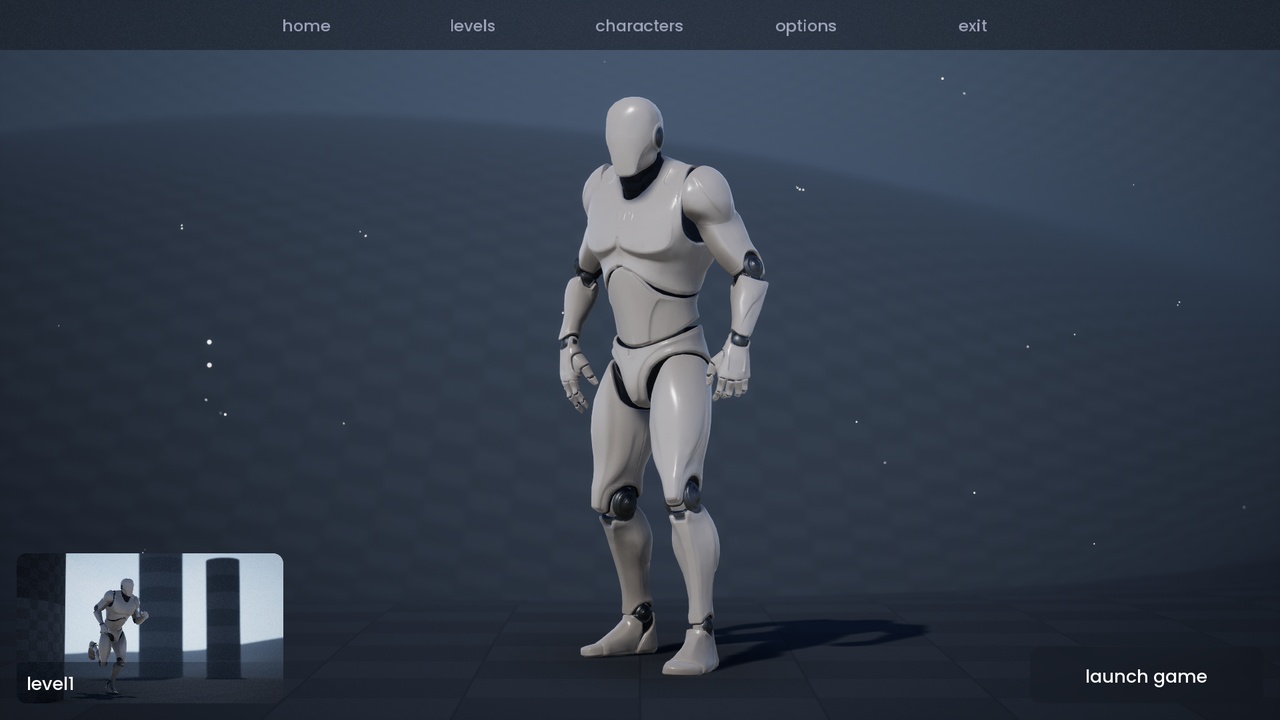The height and width of the screenshot is (720, 1280).
Task: Click the launch game button
Action: tap(1146, 676)
